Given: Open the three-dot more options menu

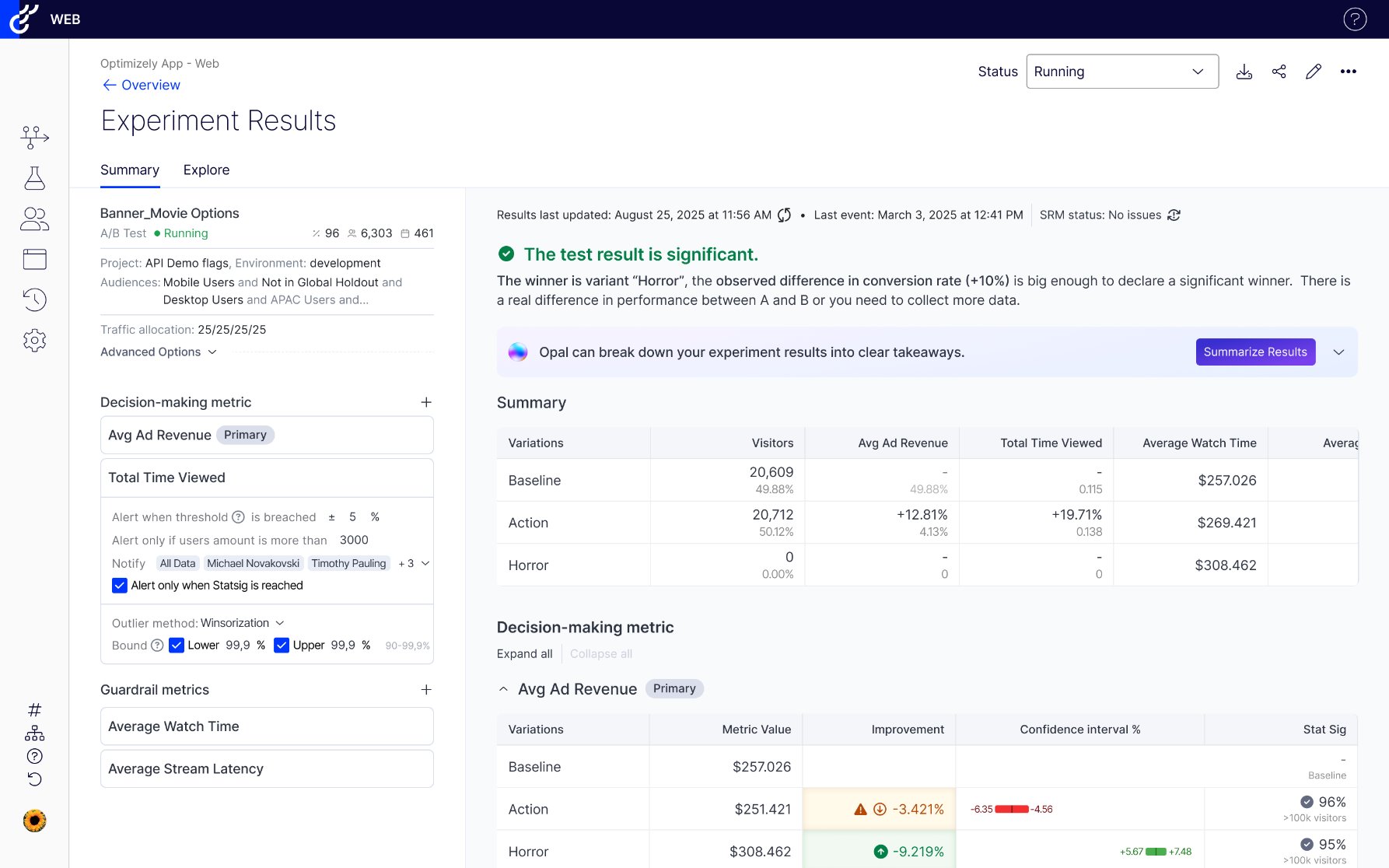Looking at the screenshot, I should 1348,72.
